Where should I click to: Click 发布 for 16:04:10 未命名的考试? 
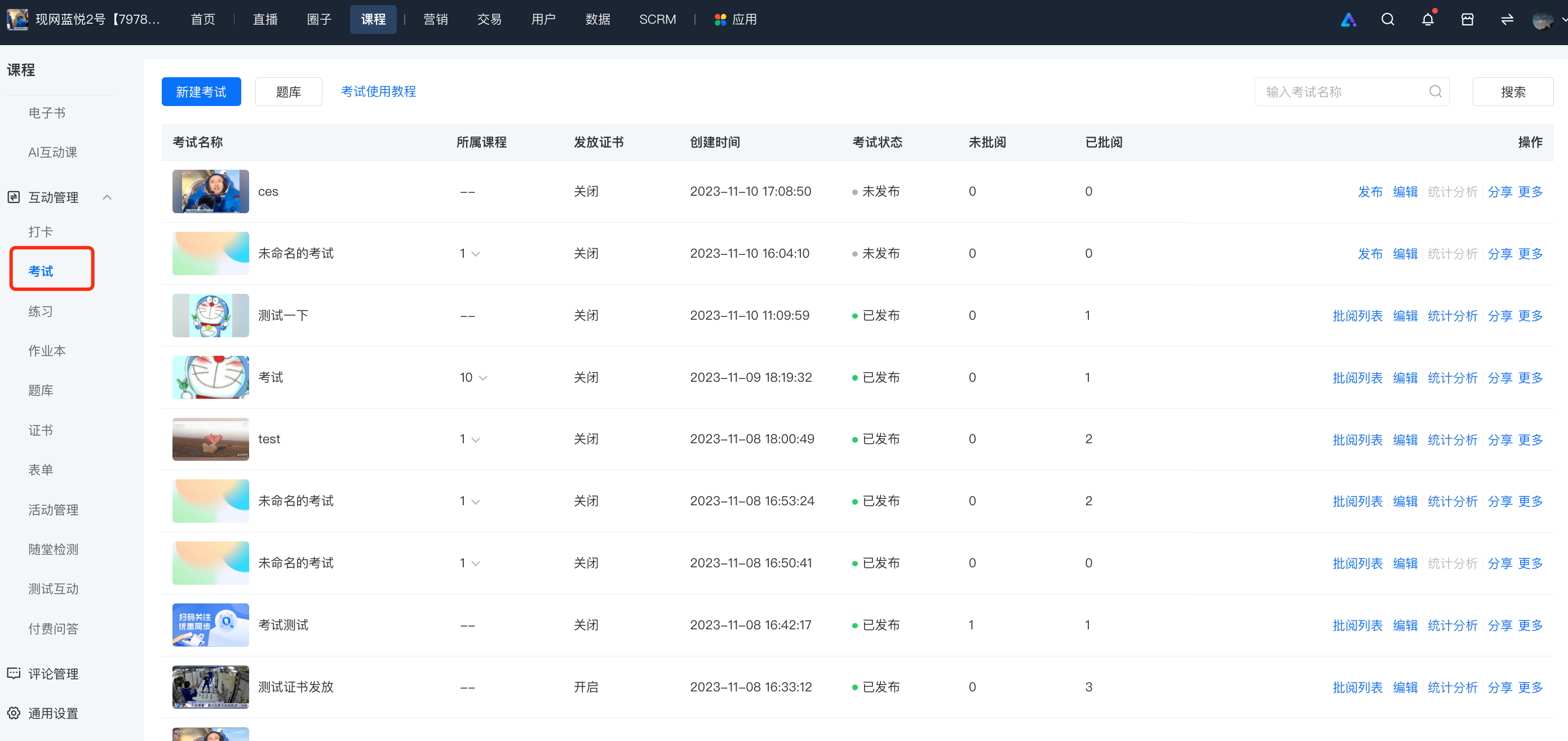tap(1370, 254)
